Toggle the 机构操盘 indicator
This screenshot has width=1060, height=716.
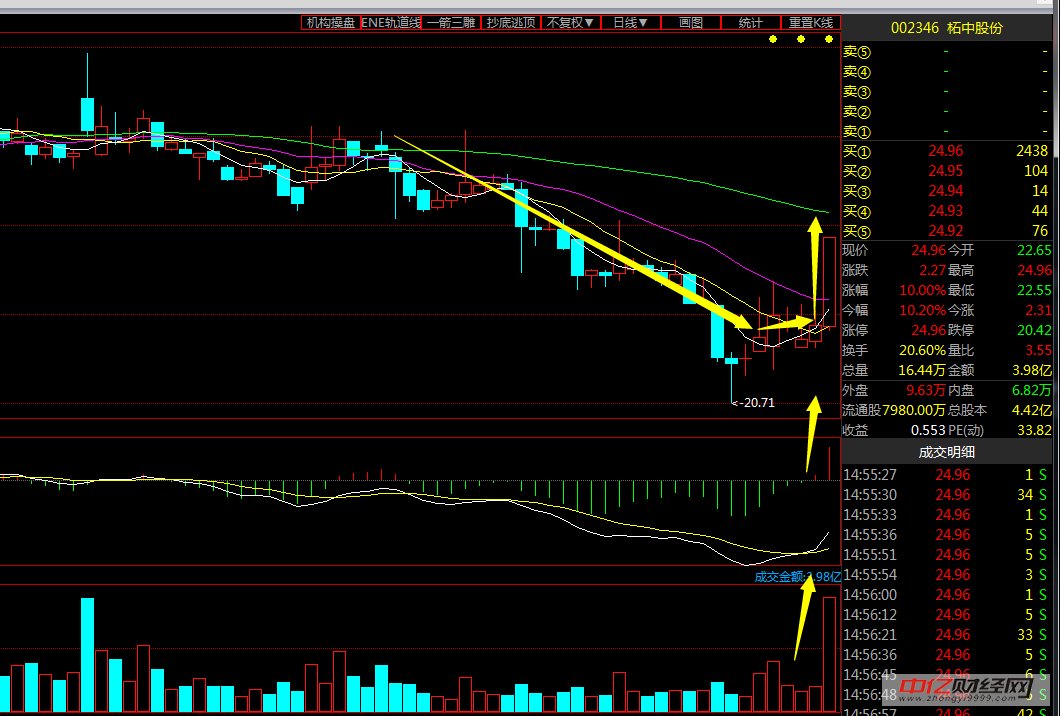[x=330, y=22]
